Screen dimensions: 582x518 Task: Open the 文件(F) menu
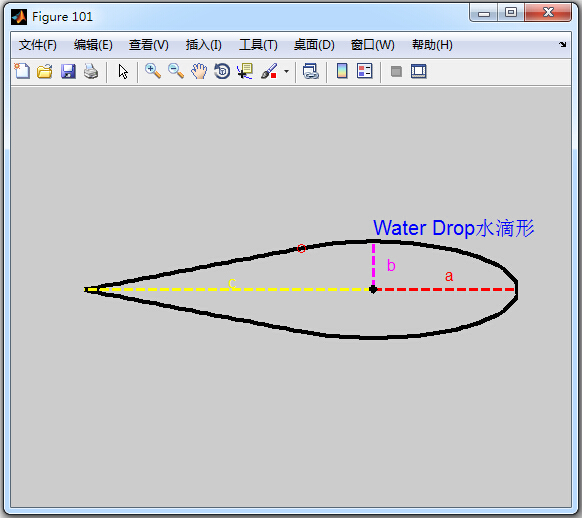(x=38, y=45)
